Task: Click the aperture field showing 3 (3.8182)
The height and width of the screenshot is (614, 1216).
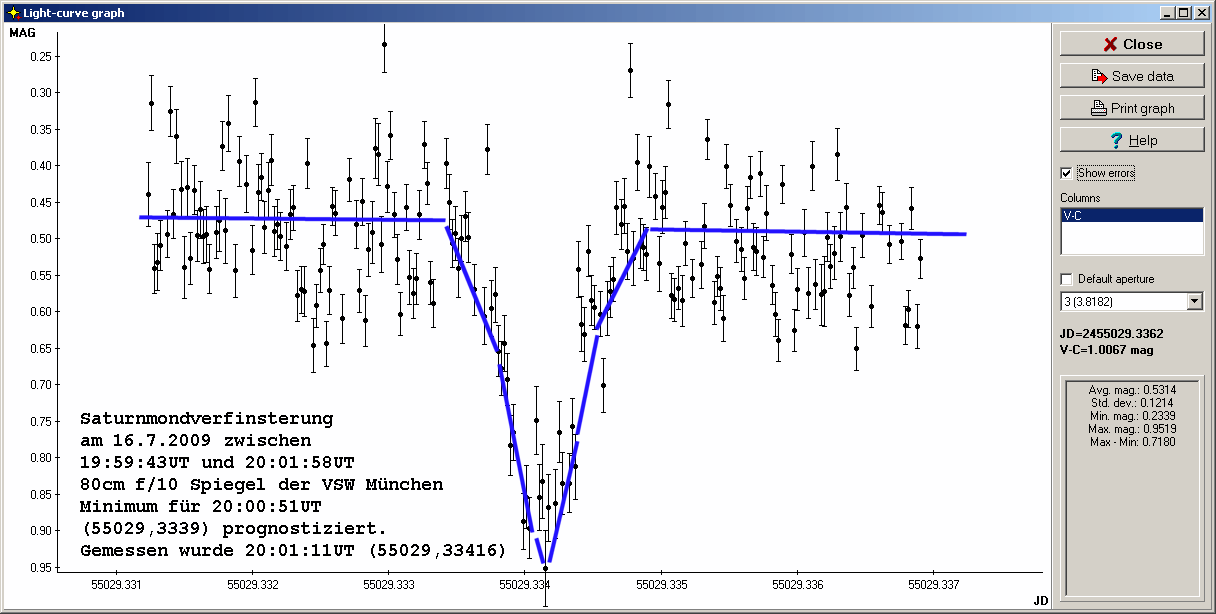Action: tap(1120, 301)
